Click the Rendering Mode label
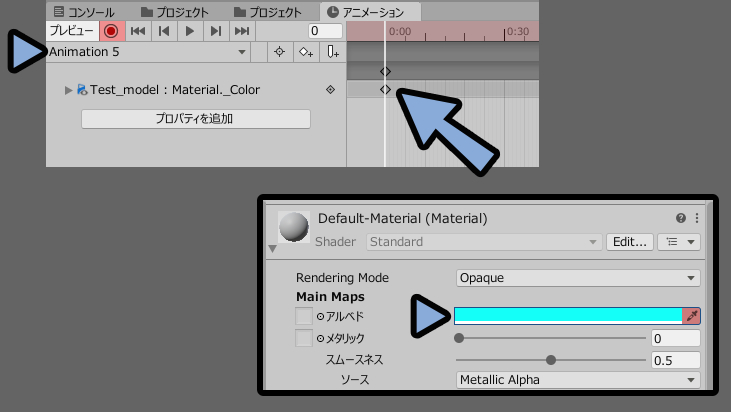Screen dimensions: 731x412 coord(342,278)
